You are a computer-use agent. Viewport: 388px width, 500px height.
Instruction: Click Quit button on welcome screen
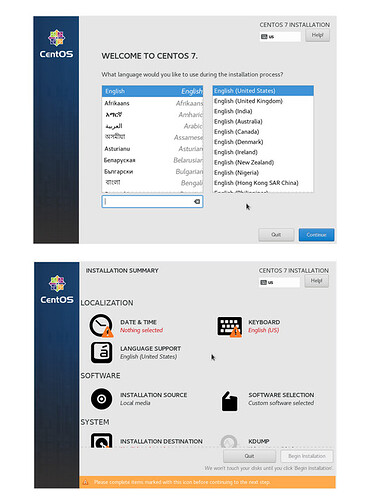coord(276,235)
